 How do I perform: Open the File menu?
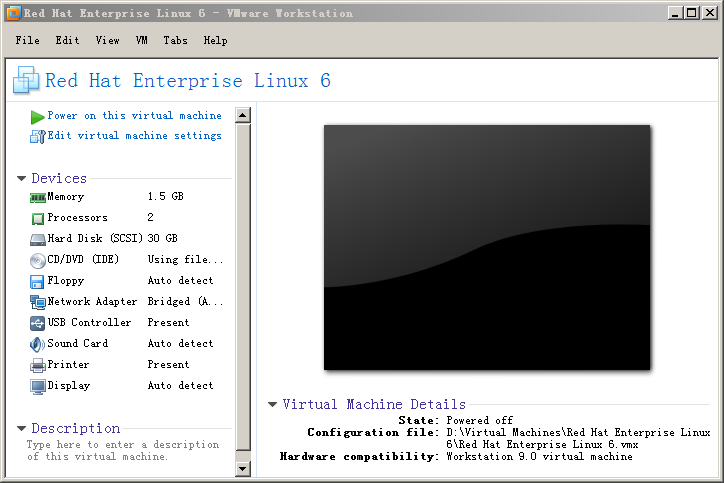pos(27,40)
